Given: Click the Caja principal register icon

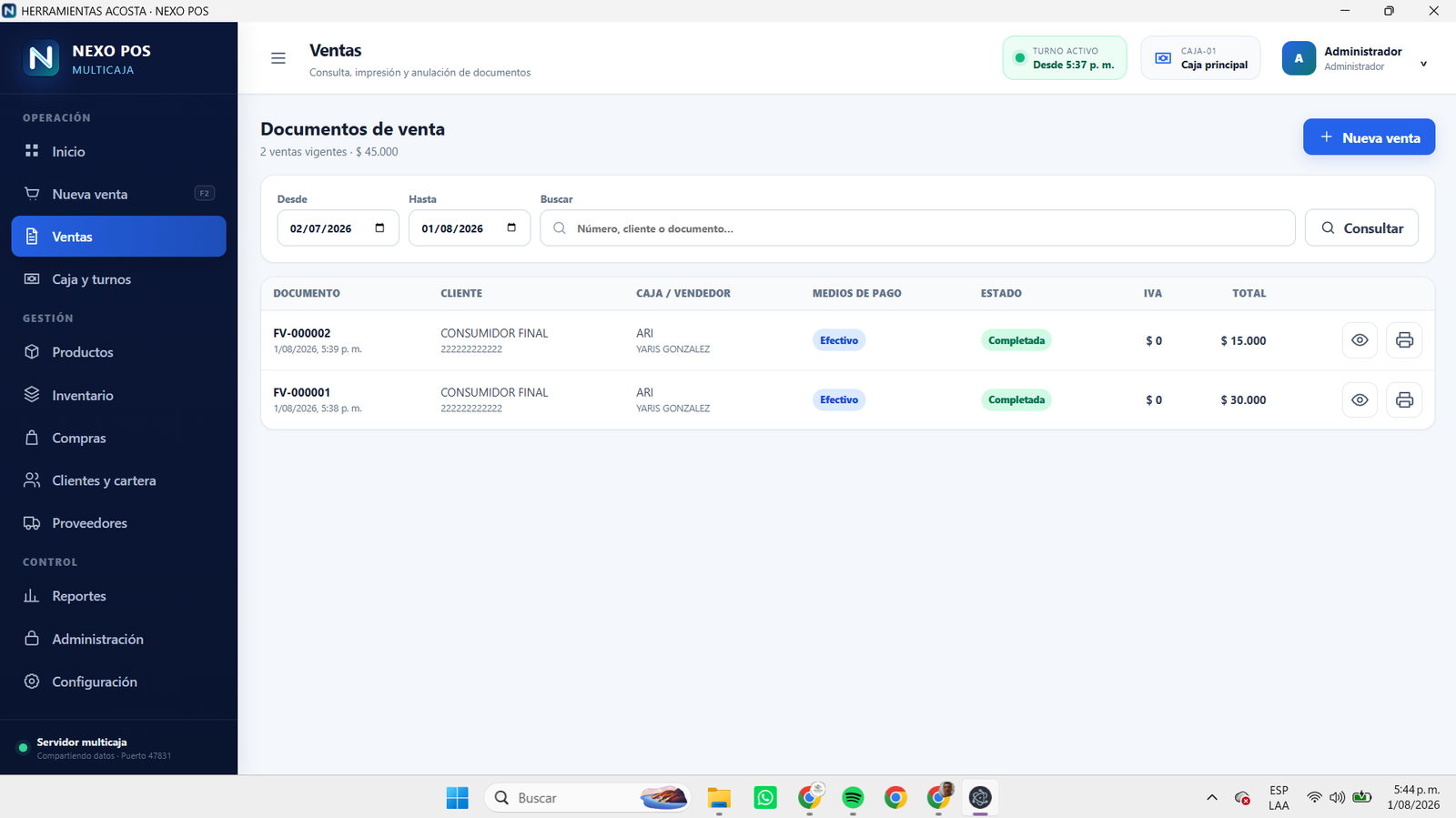Looking at the screenshot, I should tap(1163, 58).
